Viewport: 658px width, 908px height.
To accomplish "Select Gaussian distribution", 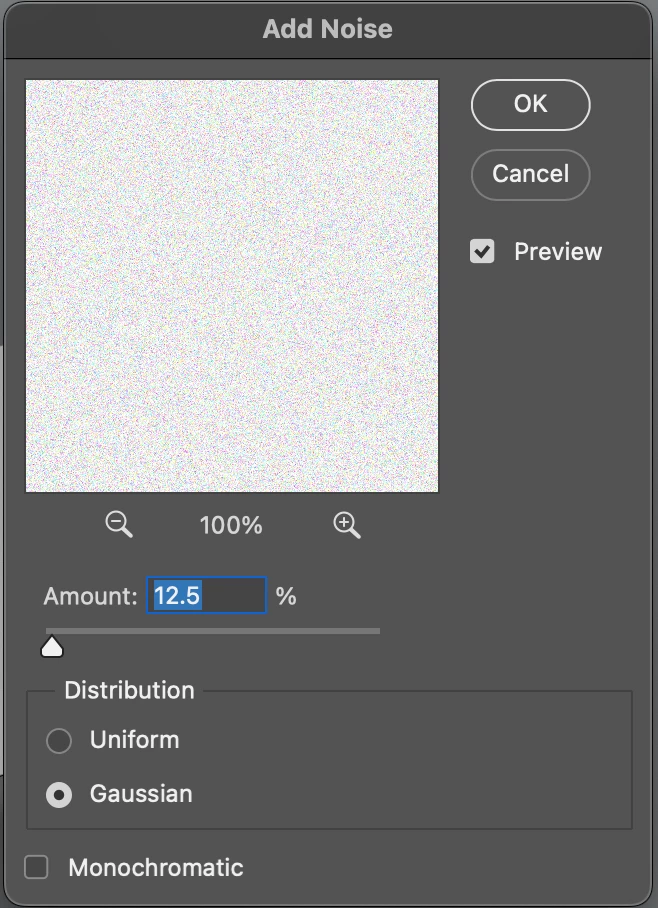I will [59, 794].
